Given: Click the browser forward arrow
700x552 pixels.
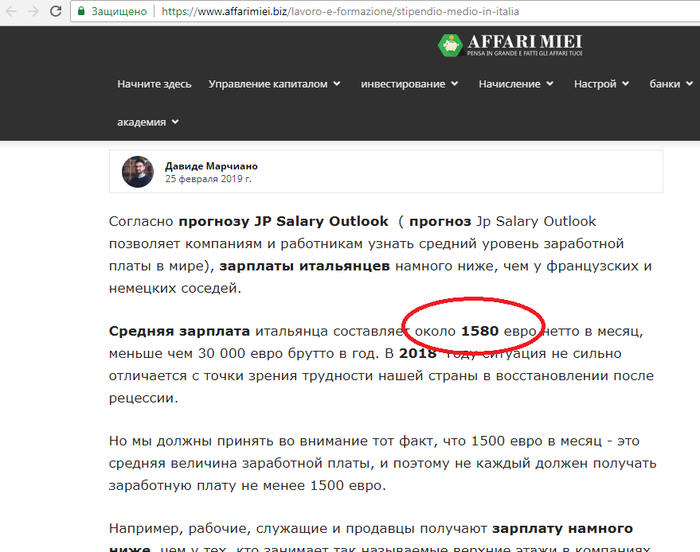Looking at the screenshot, I should click(x=33, y=12).
